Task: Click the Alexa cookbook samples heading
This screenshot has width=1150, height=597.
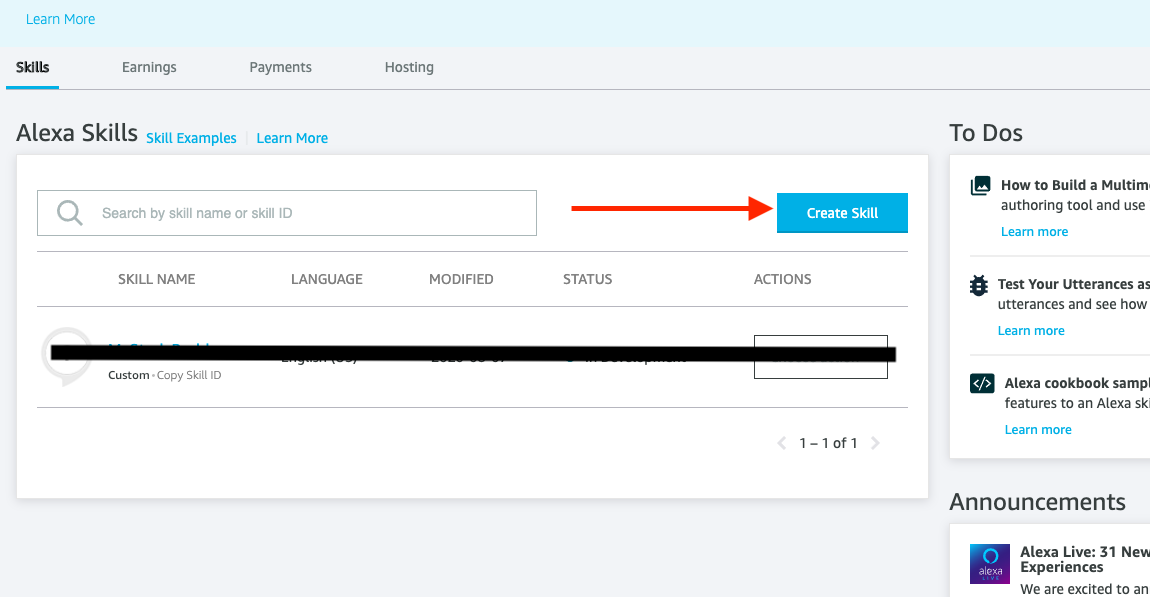Action: pos(1077,383)
